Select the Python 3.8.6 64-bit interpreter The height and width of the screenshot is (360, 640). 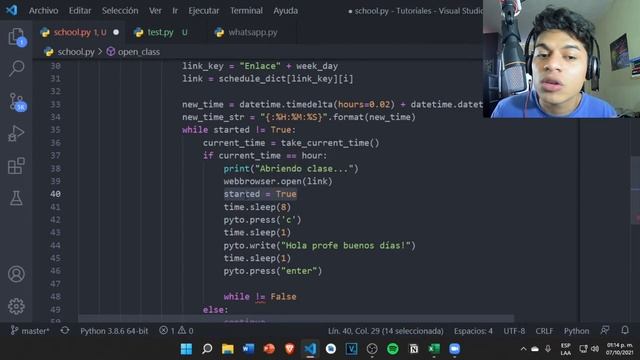(x=114, y=331)
